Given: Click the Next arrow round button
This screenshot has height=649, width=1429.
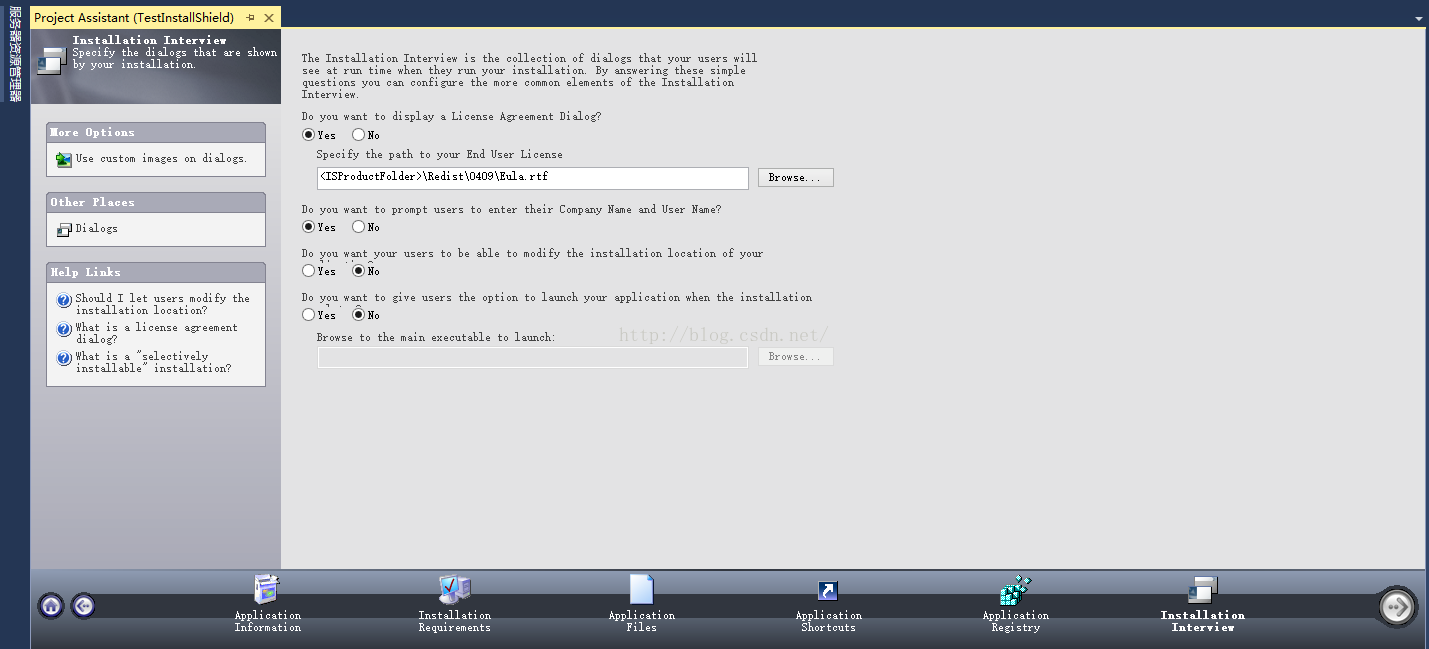Looking at the screenshot, I should coord(1397,606).
